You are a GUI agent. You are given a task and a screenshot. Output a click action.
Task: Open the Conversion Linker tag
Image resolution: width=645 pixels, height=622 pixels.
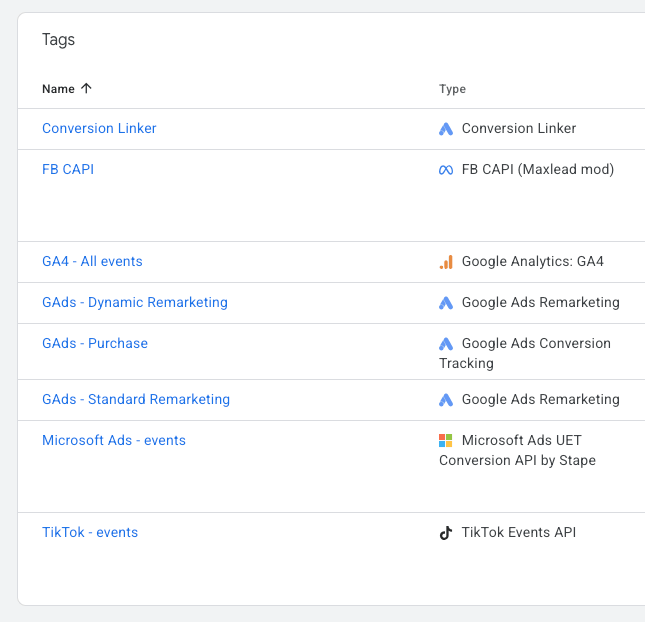(99, 128)
